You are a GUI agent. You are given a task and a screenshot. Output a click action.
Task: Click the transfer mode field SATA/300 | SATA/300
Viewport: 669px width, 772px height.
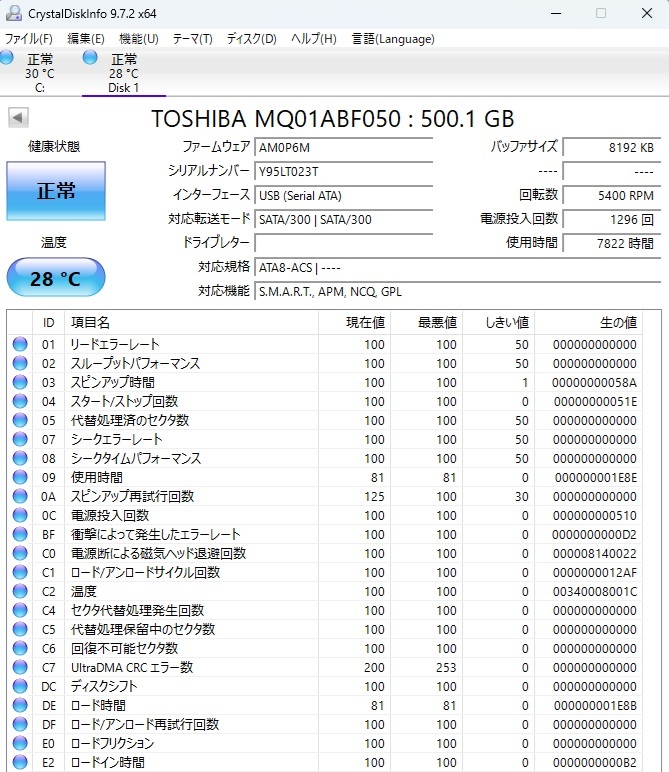[344, 220]
